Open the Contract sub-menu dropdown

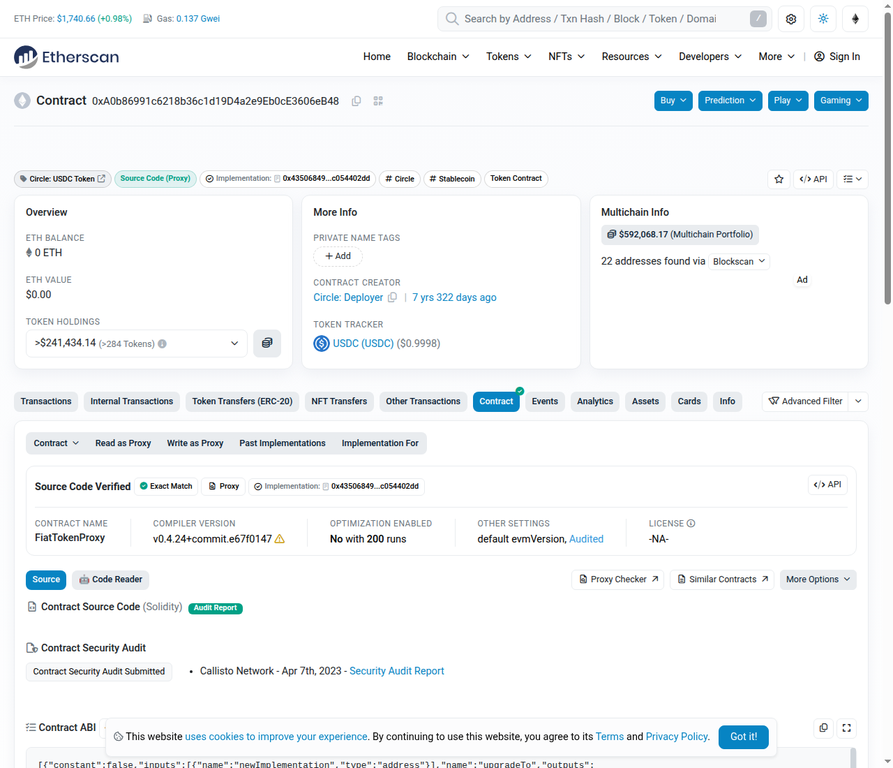tap(56, 443)
